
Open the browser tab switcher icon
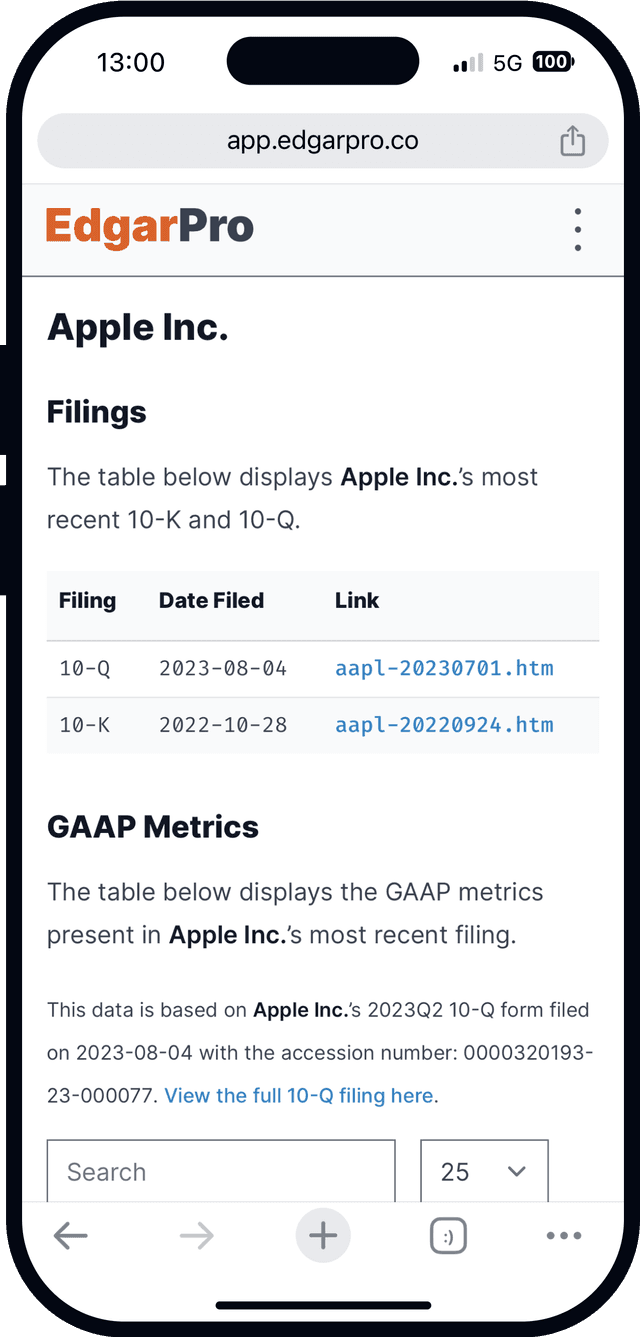coord(447,1236)
